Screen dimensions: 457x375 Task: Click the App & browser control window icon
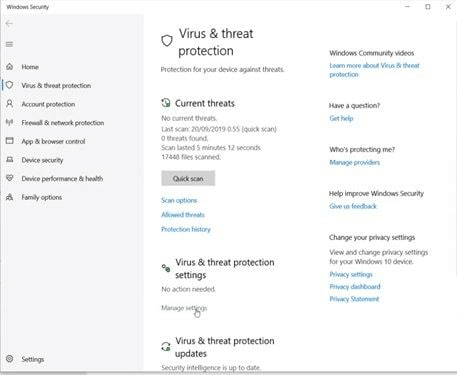(x=10, y=141)
